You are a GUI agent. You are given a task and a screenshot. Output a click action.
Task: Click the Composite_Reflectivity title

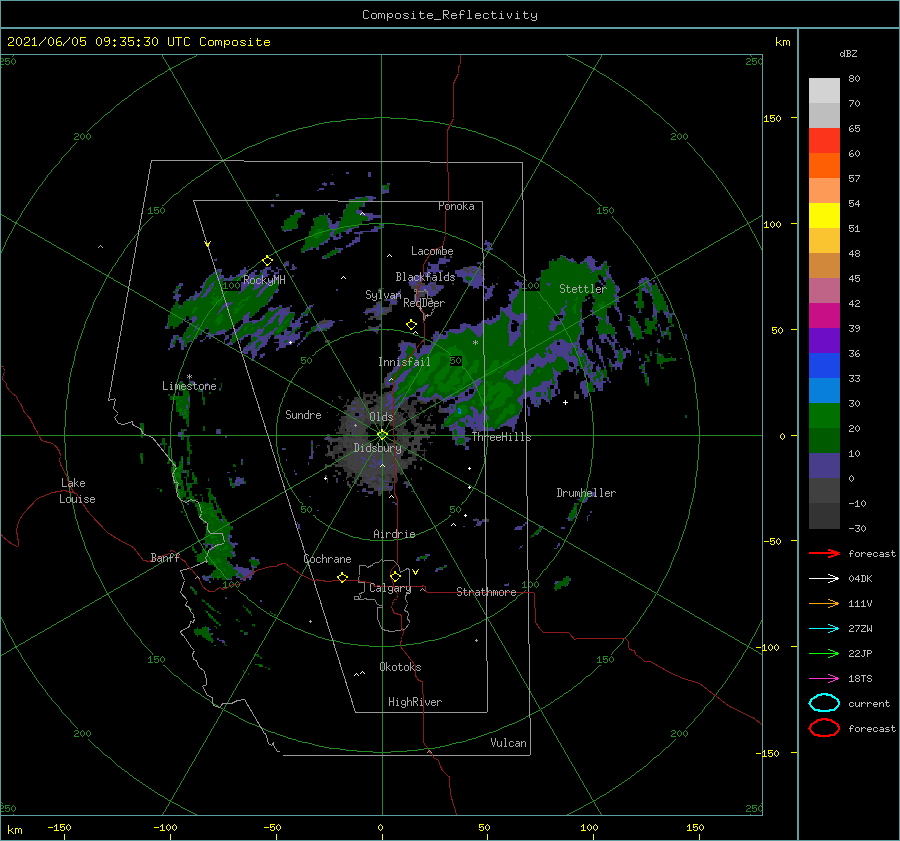click(449, 15)
